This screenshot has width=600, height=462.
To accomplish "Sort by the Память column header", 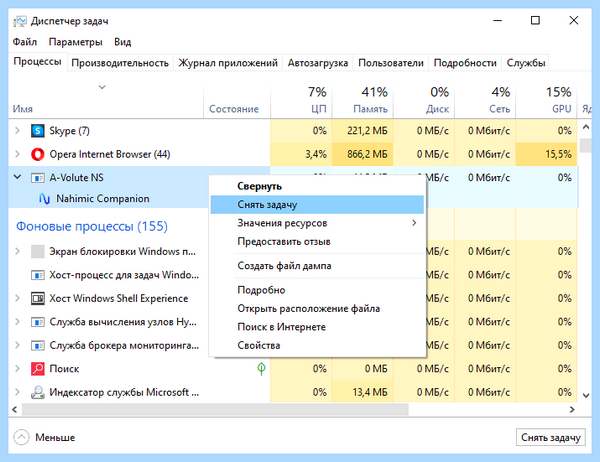I will coord(363,100).
